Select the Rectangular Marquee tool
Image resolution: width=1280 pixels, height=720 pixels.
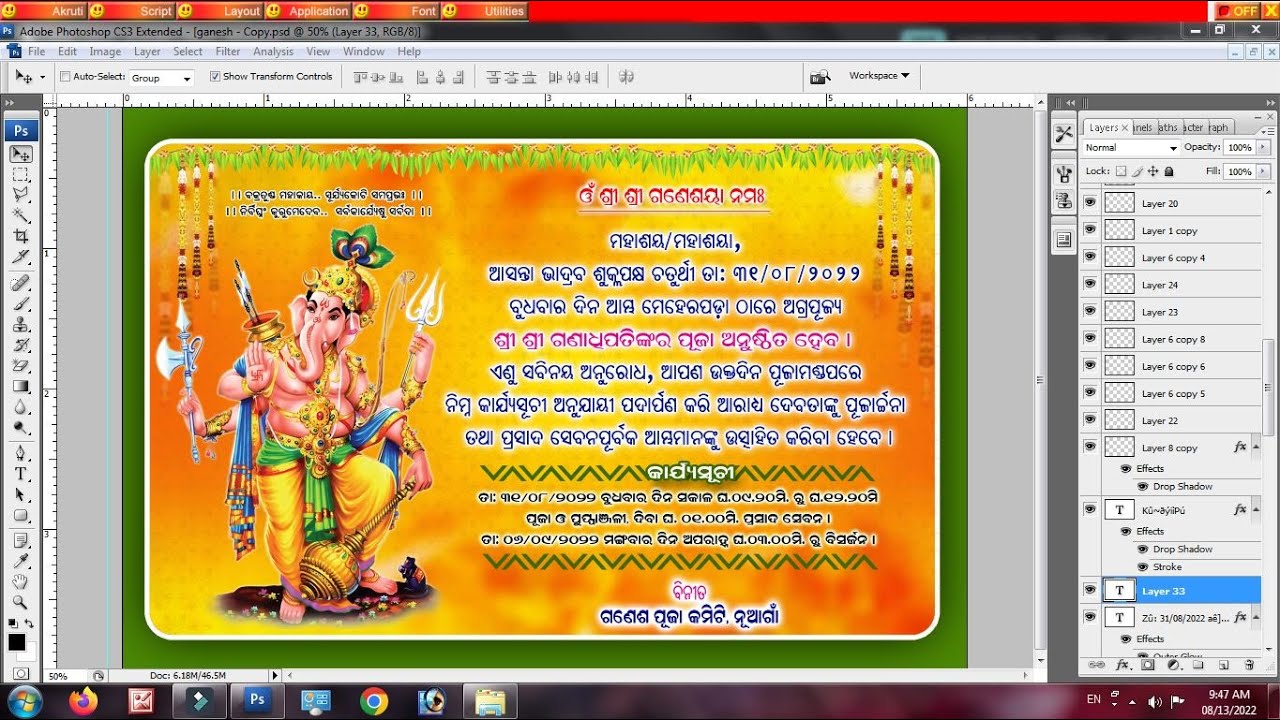pos(20,174)
